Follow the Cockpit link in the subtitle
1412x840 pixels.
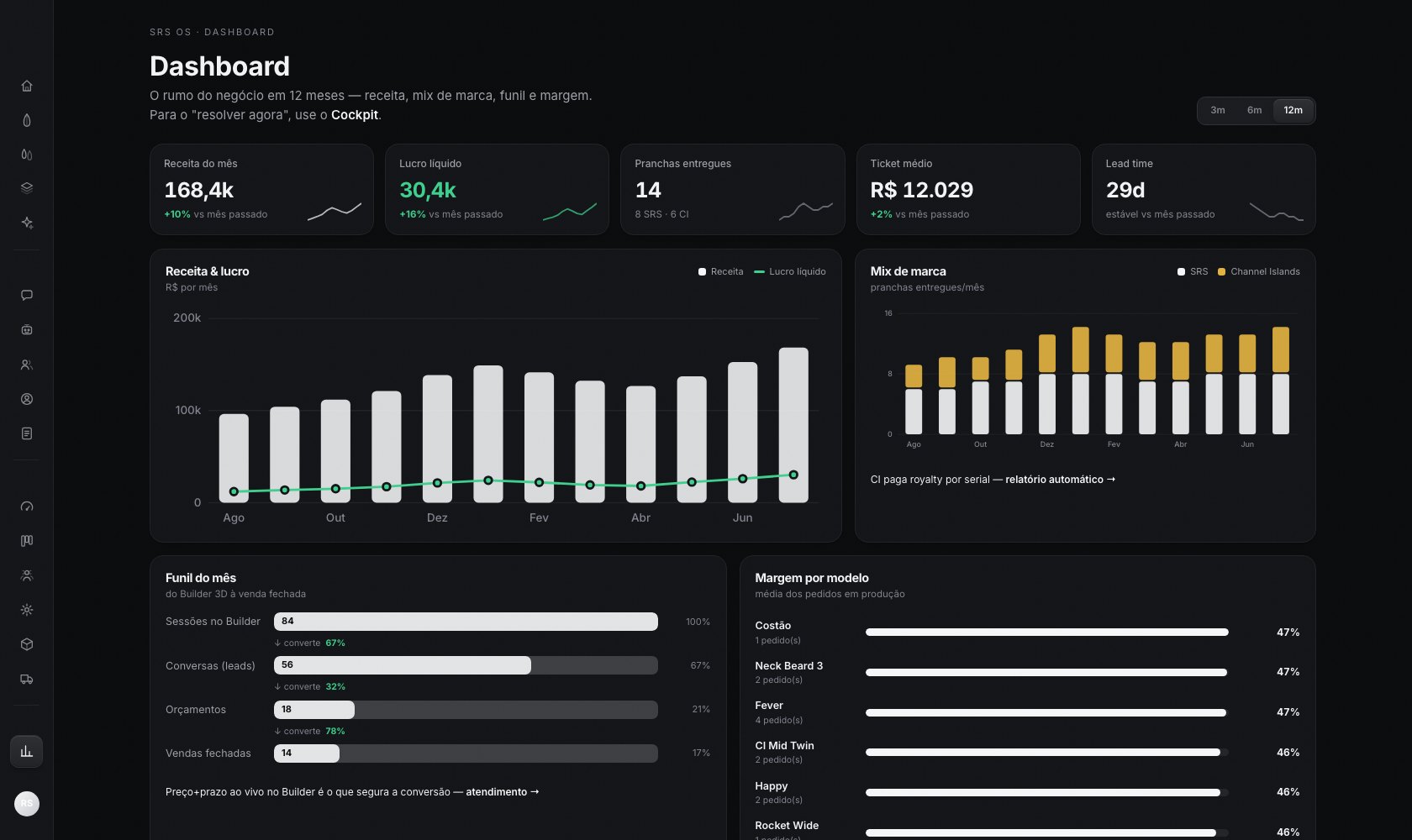click(x=355, y=115)
